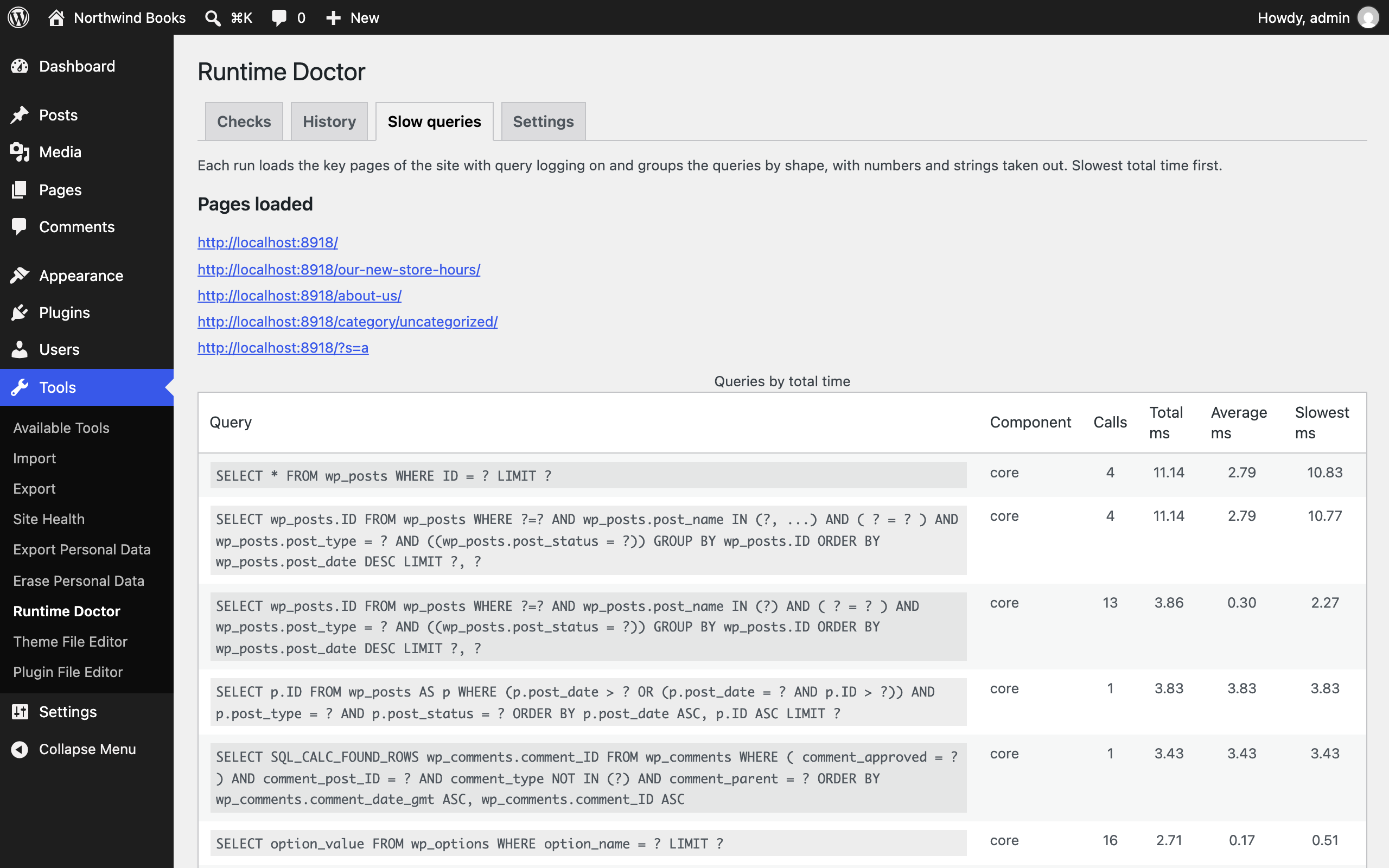Click the 'SELECT option_value FROM wp_options' query
Screen dimensions: 1389x868
[588, 843]
